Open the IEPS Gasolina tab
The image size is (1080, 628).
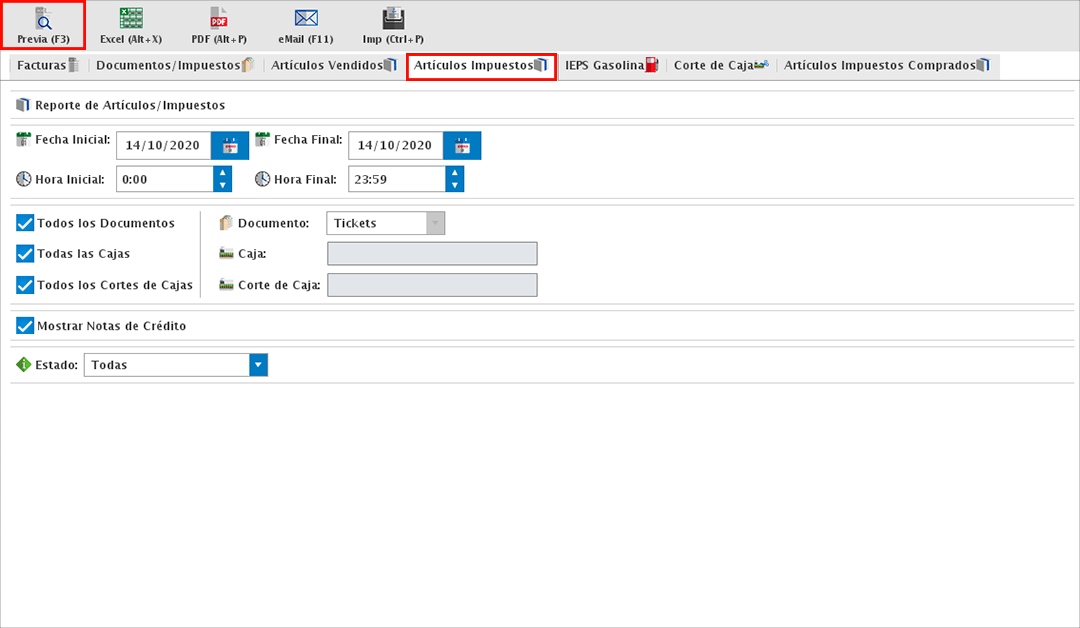[x=611, y=66]
